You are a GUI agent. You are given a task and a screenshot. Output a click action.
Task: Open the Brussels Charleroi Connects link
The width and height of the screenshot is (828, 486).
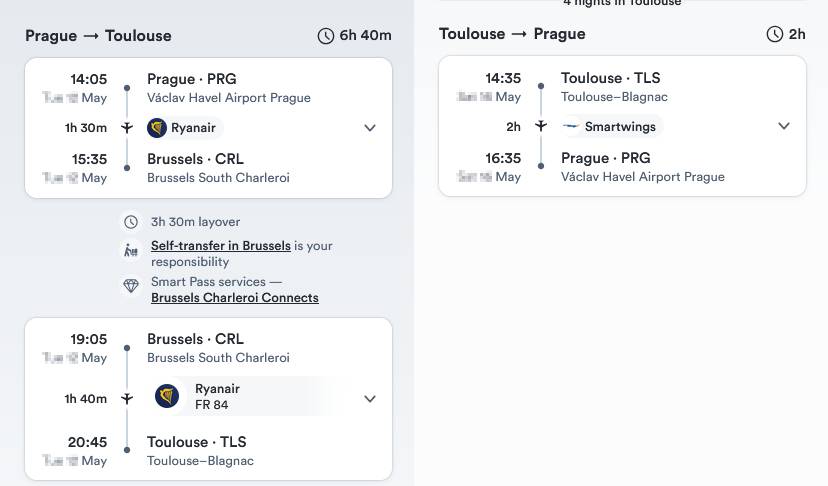[x=235, y=298]
